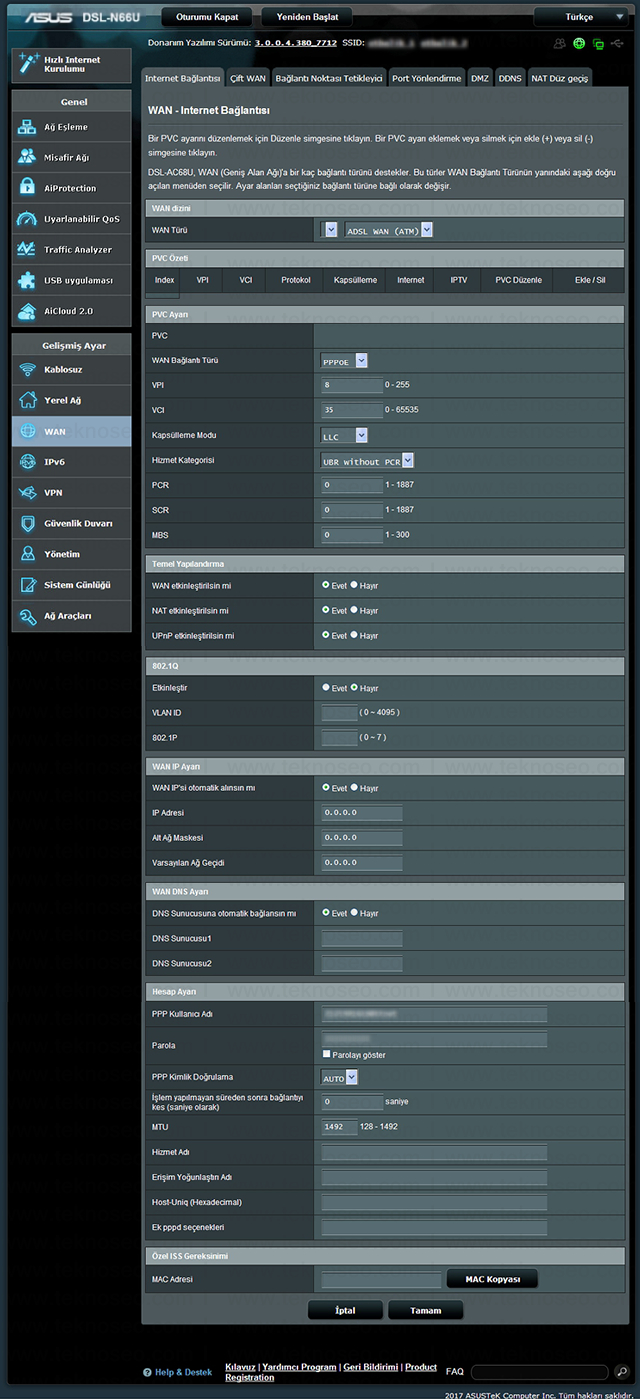640x1399 pixels.
Task: Switch to Port Yönlendirme tab
Action: pos(427,77)
